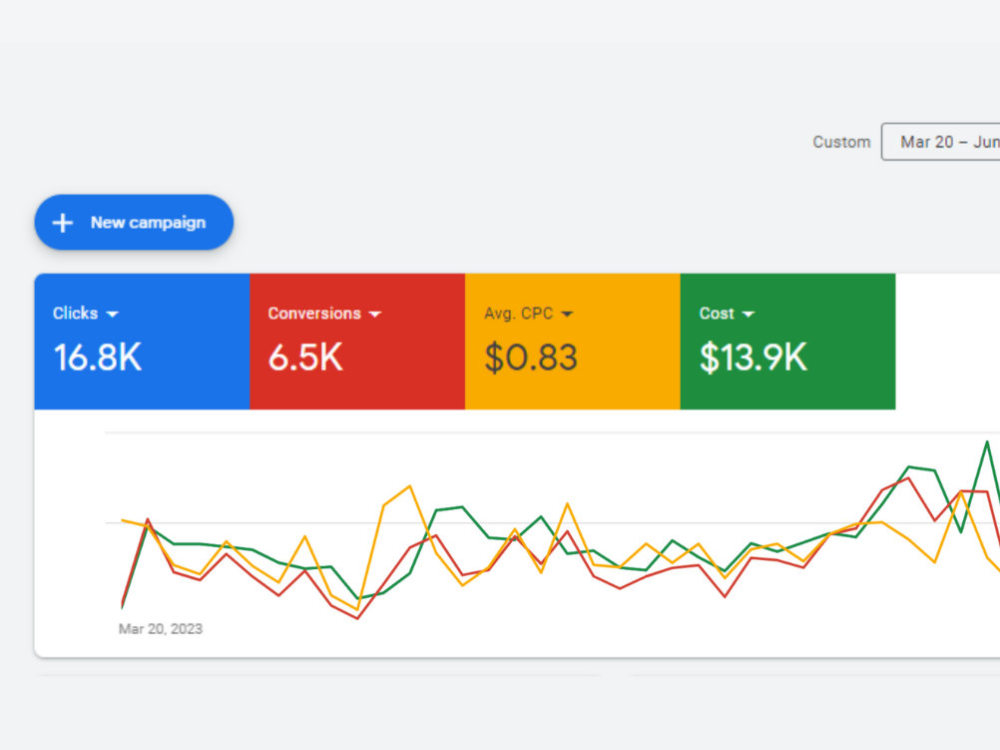This screenshot has width=1000, height=750.
Task: Select the green Cost $13.9K card
Action: (788, 341)
